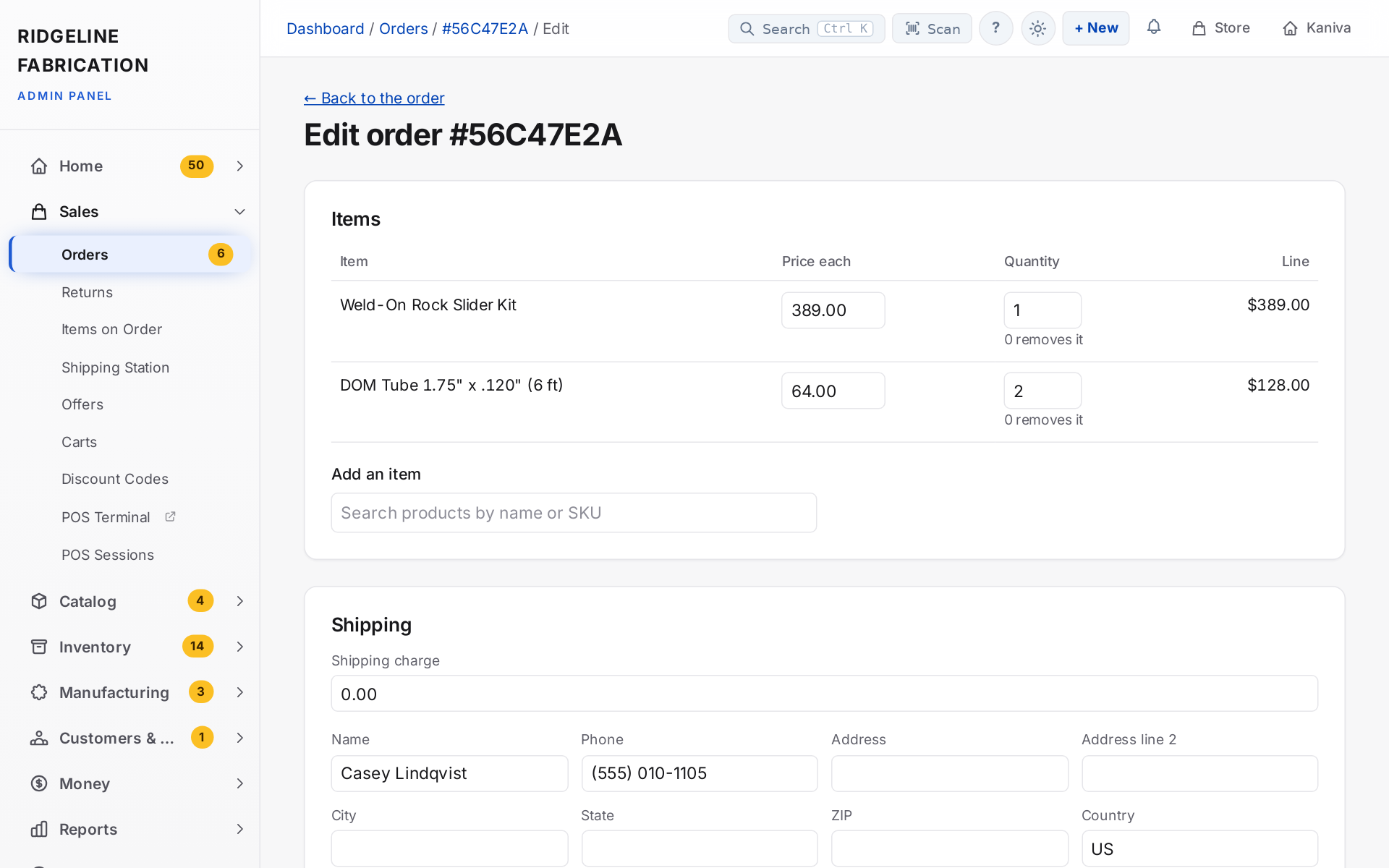Toggle the light/dark theme sun icon

pyautogui.click(x=1038, y=28)
